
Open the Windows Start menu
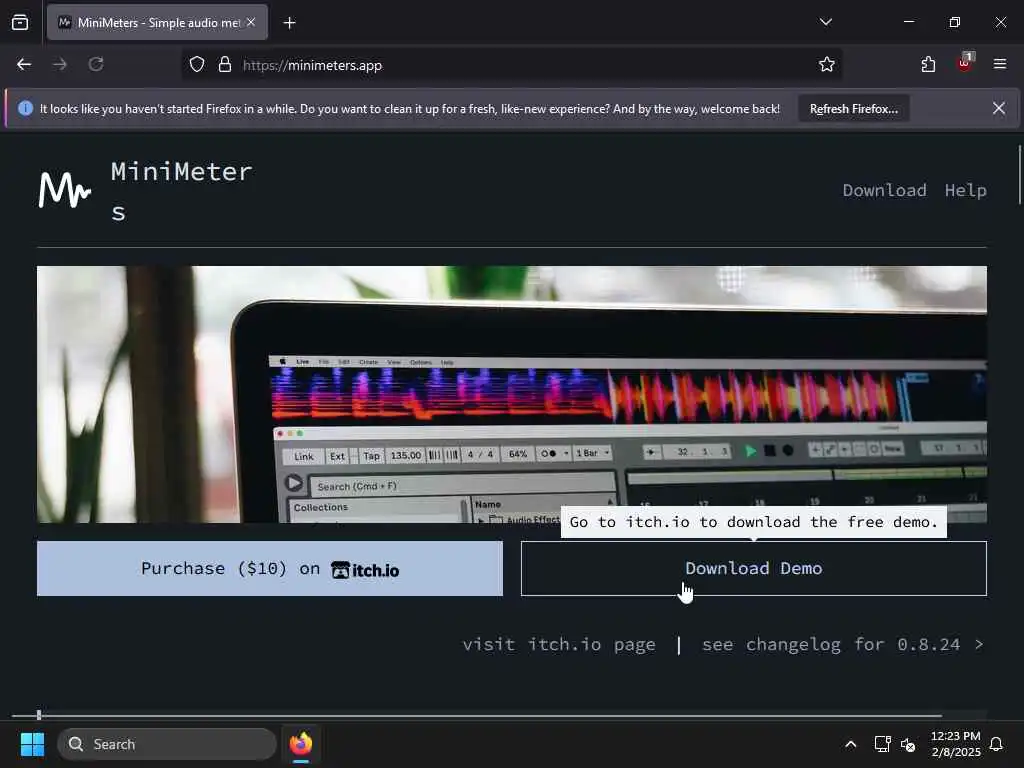[x=32, y=744]
